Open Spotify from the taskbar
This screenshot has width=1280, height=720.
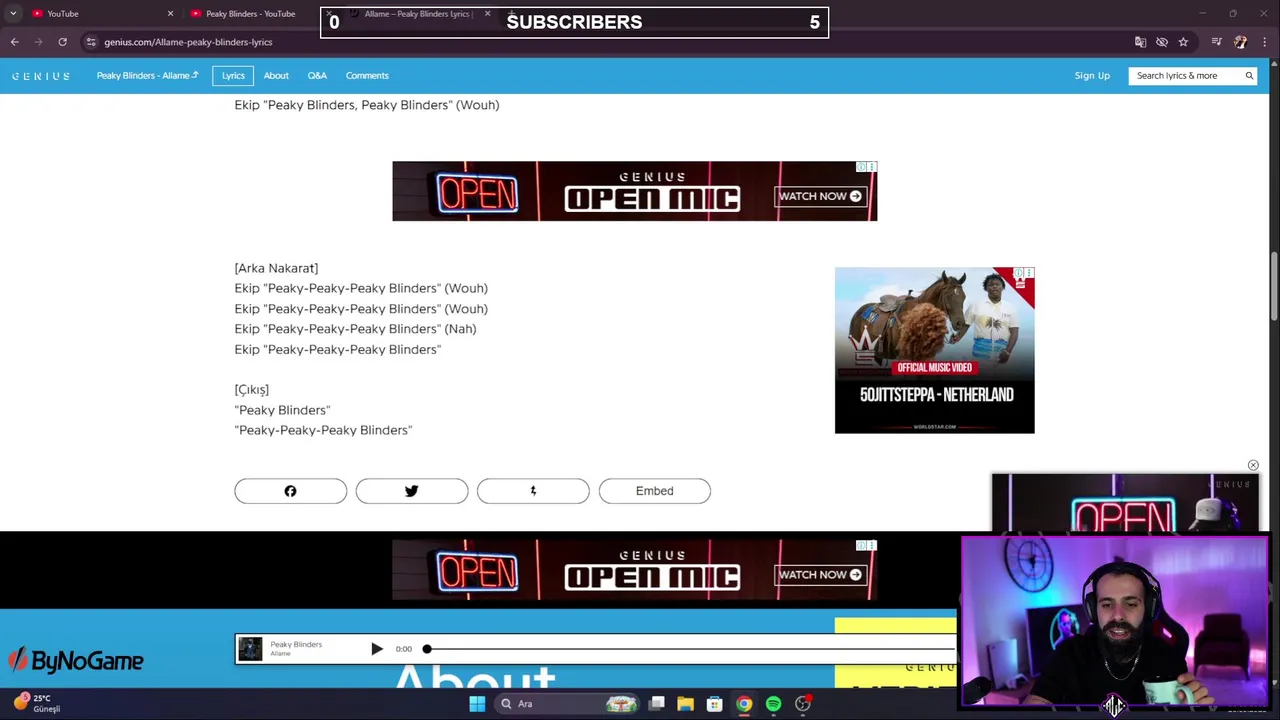(x=773, y=704)
